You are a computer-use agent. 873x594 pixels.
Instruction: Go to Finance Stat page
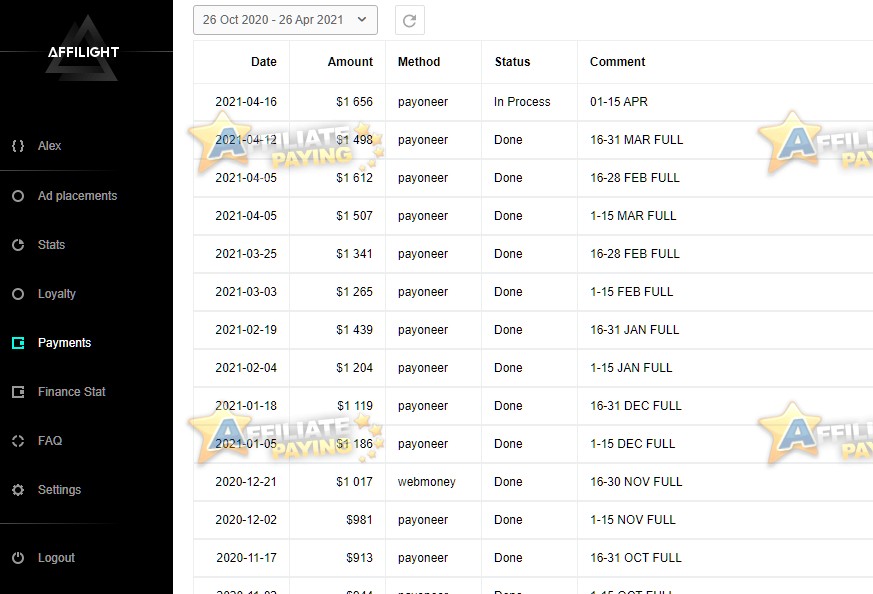(71, 392)
